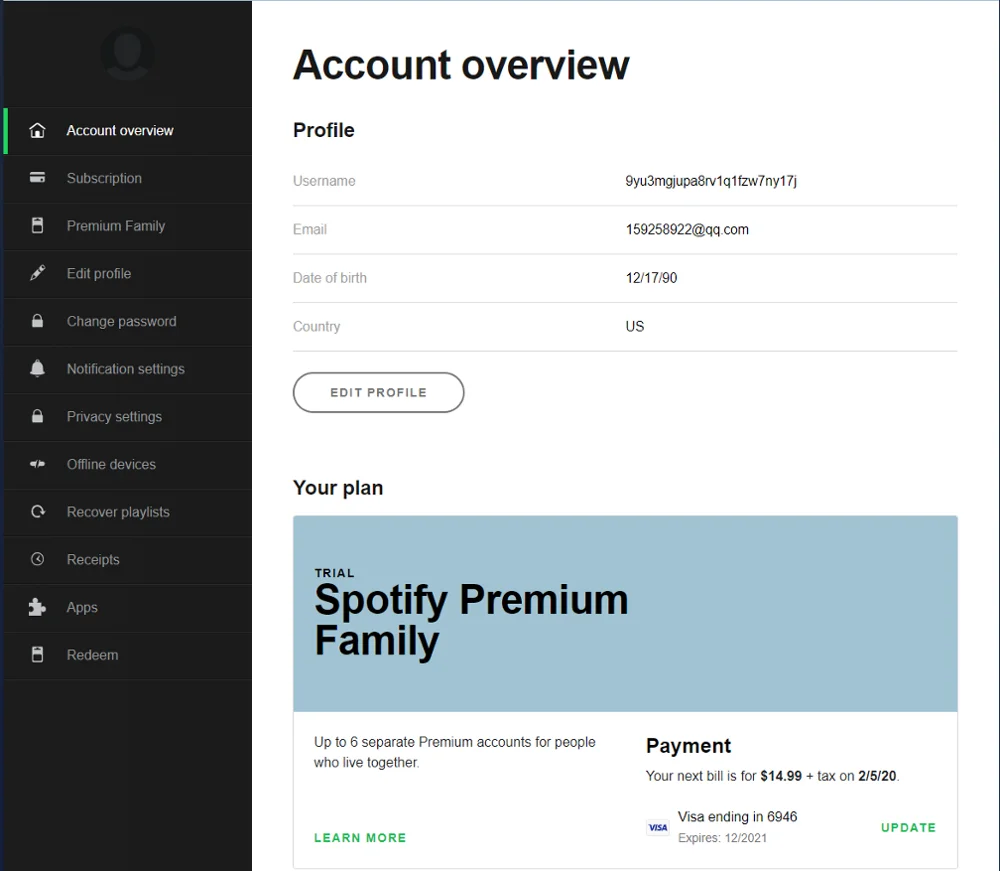Image resolution: width=1000 pixels, height=871 pixels.
Task: Open Recover playlists
Action: tap(128, 512)
